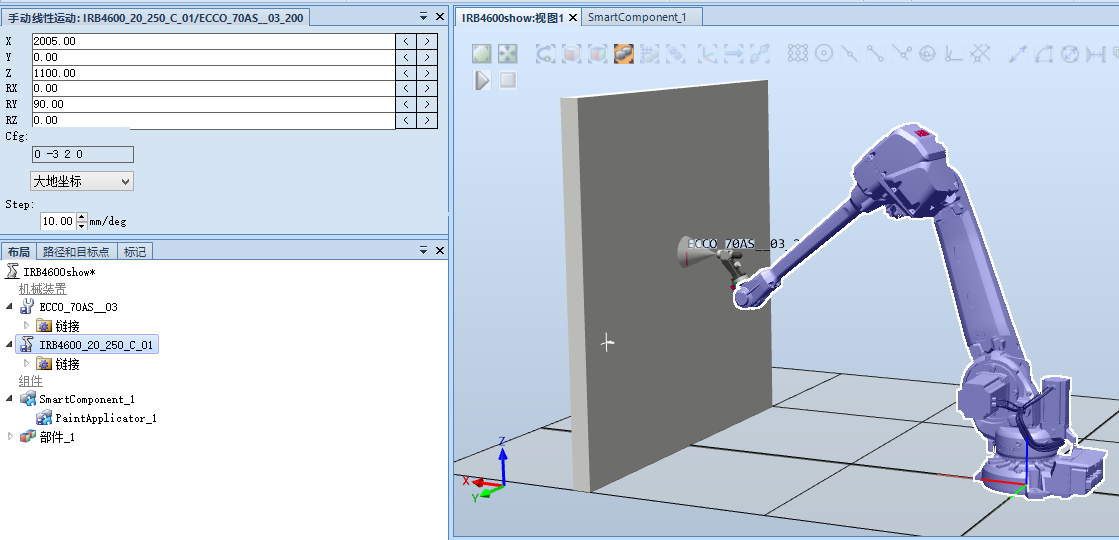Increment the Step value with up arrow
This screenshot has width=1119, height=540.
click(81, 217)
